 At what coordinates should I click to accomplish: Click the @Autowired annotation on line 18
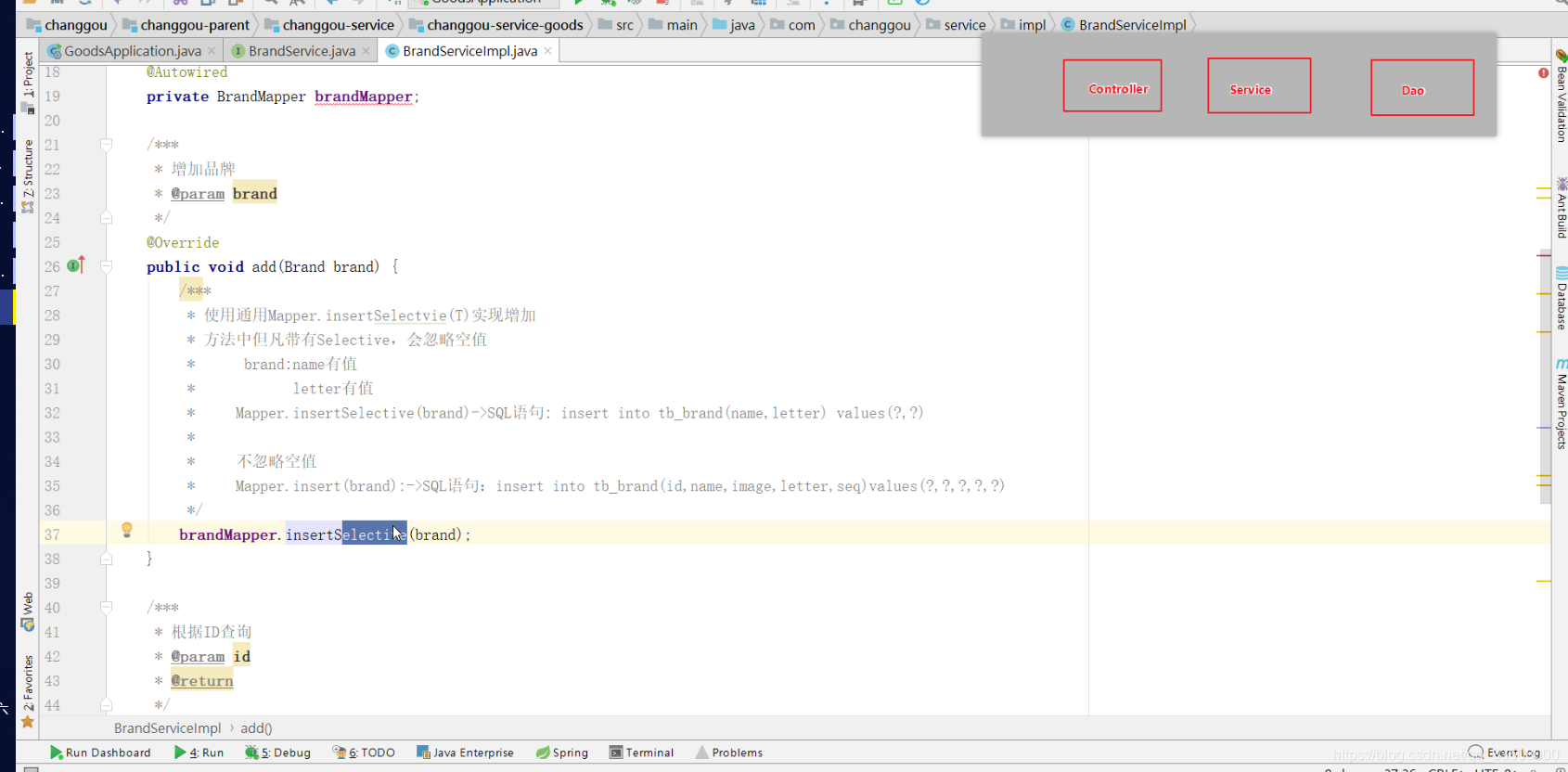[186, 72]
